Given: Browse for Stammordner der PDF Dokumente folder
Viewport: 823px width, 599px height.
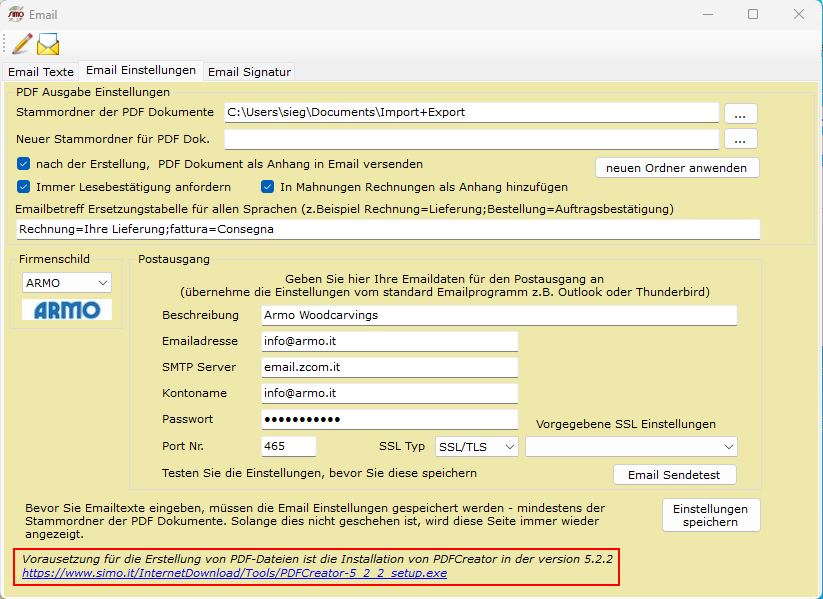Looking at the screenshot, I should coord(740,112).
